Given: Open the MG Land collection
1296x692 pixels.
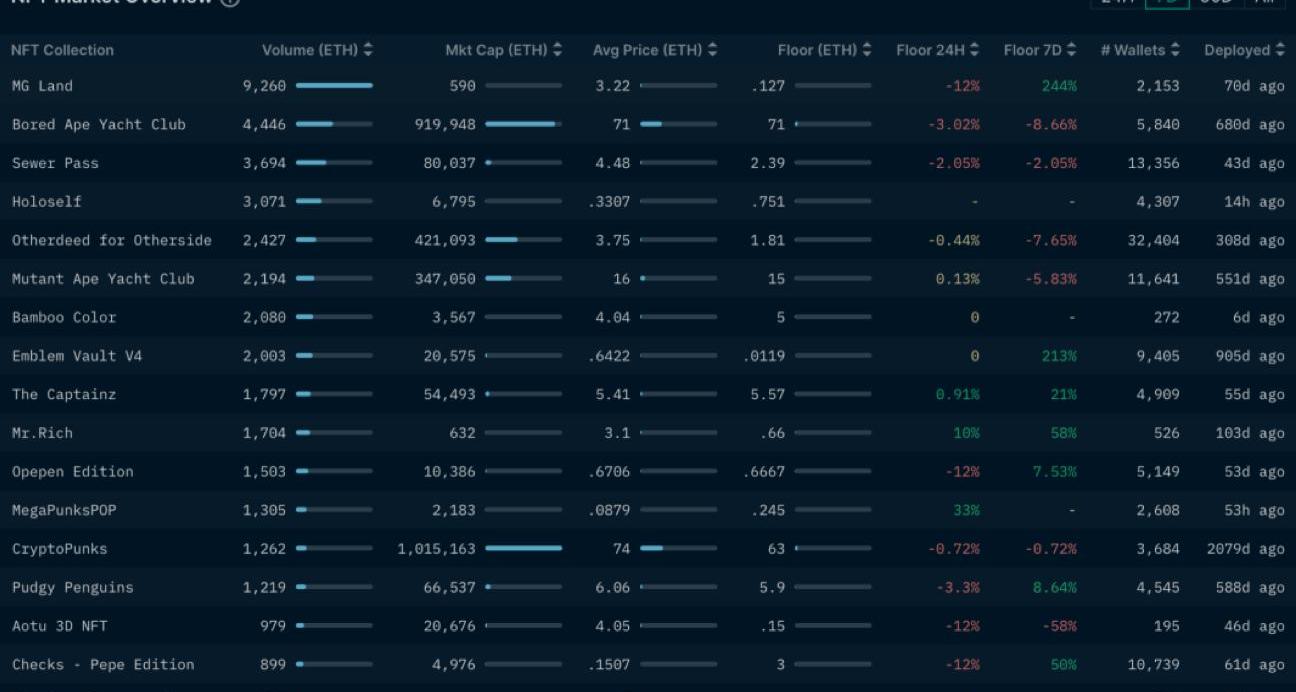Looking at the screenshot, I should click(x=42, y=86).
